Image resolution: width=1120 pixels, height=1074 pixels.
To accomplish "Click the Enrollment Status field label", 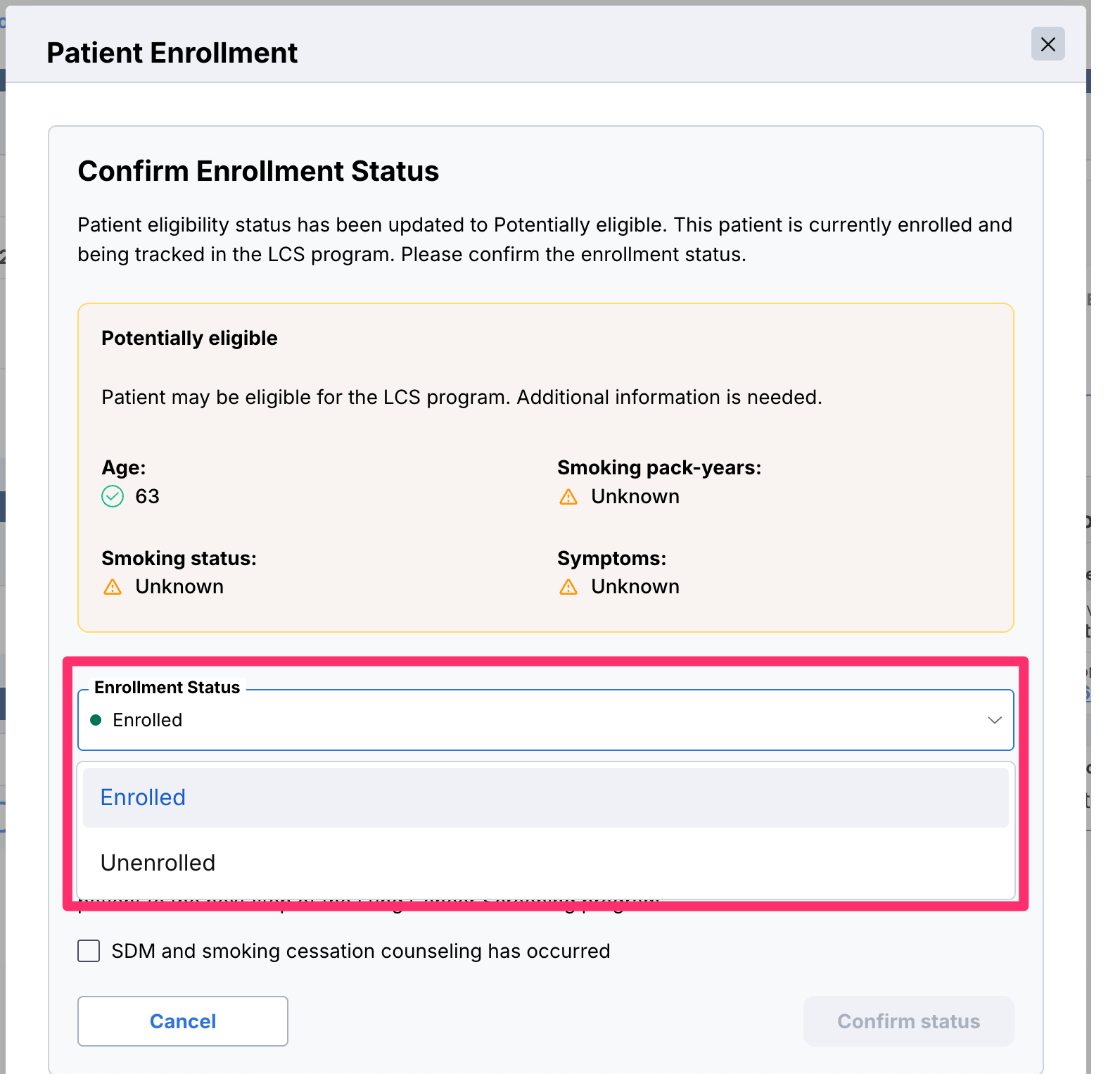I will (167, 688).
